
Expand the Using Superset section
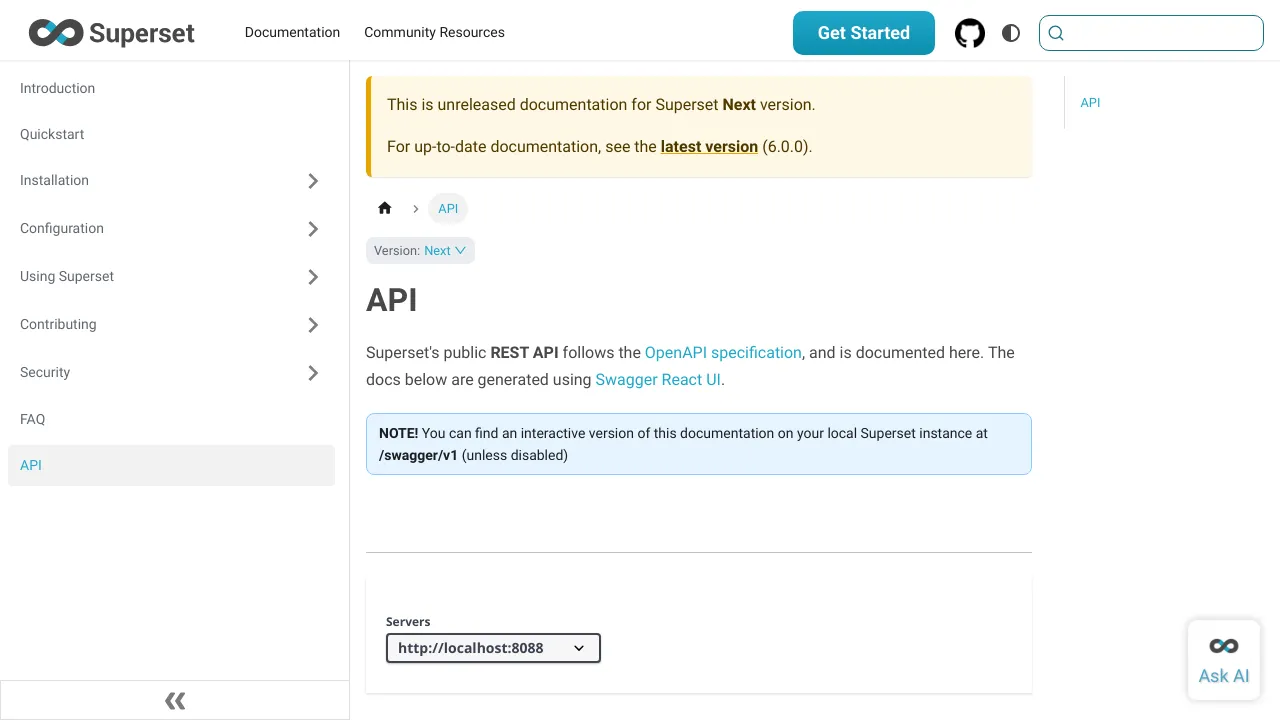313,277
